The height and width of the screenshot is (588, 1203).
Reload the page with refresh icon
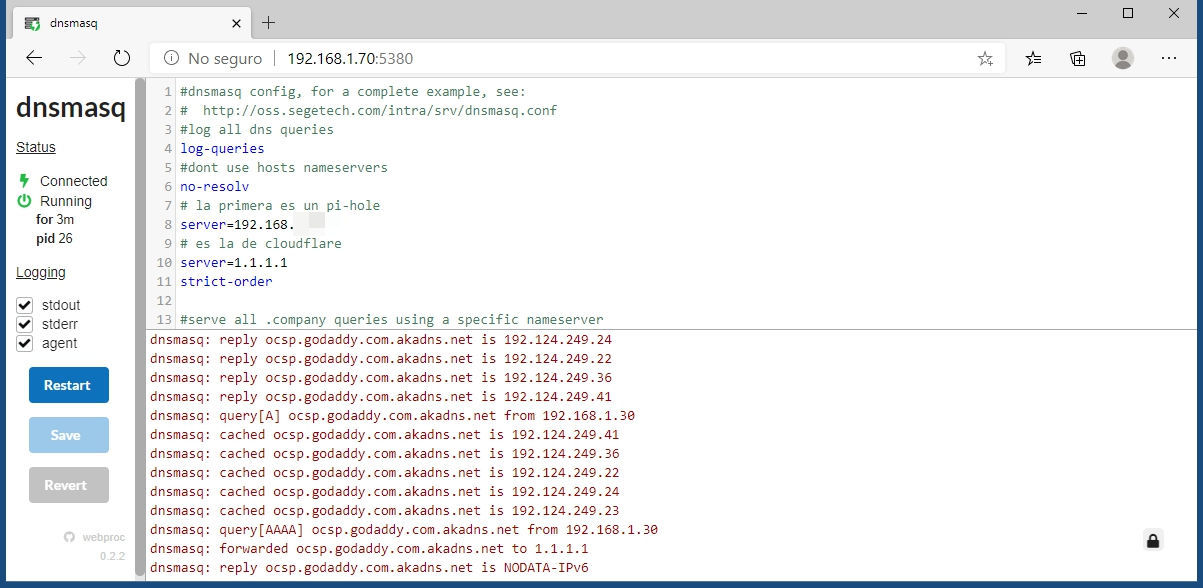click(x=122, y=58)
